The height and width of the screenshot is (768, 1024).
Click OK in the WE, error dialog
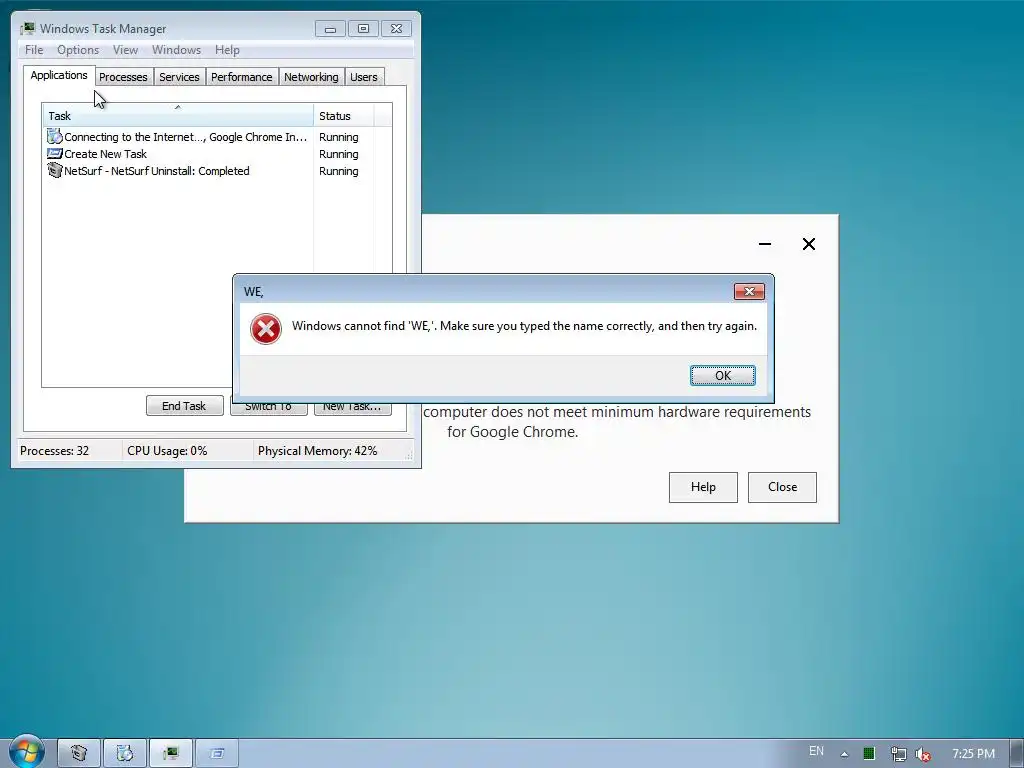pyautogui.click(x=722, y=376)
